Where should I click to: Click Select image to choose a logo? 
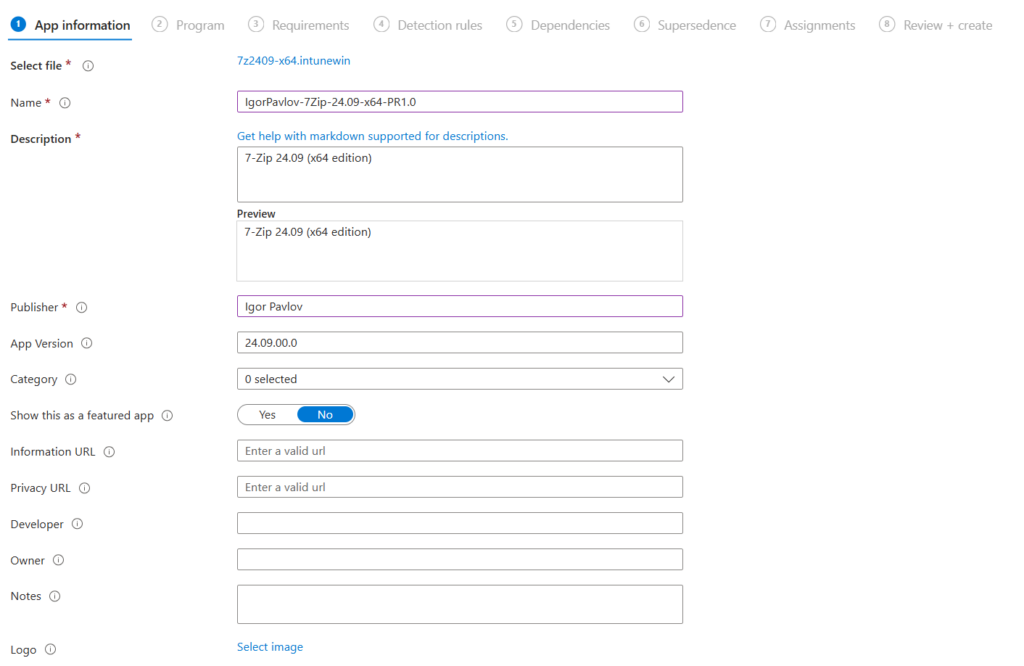pos(270,647)
